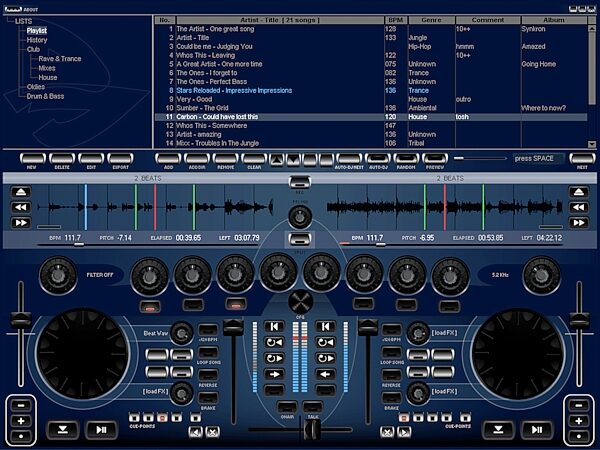Move playlist item down with down-arrow button
The height and width of the screenshot is (450, 600).
[293, 160]
